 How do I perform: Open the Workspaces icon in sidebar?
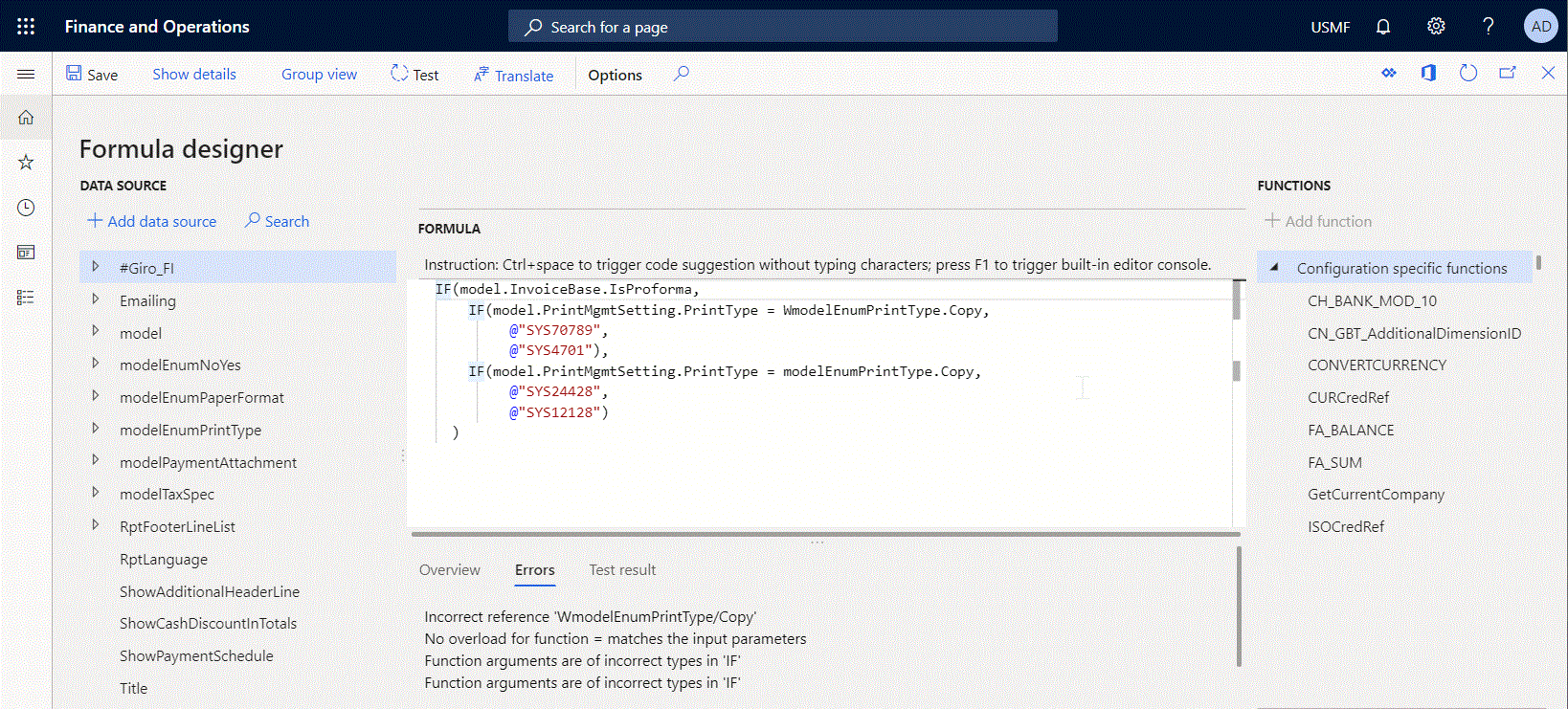click(26, 253)
